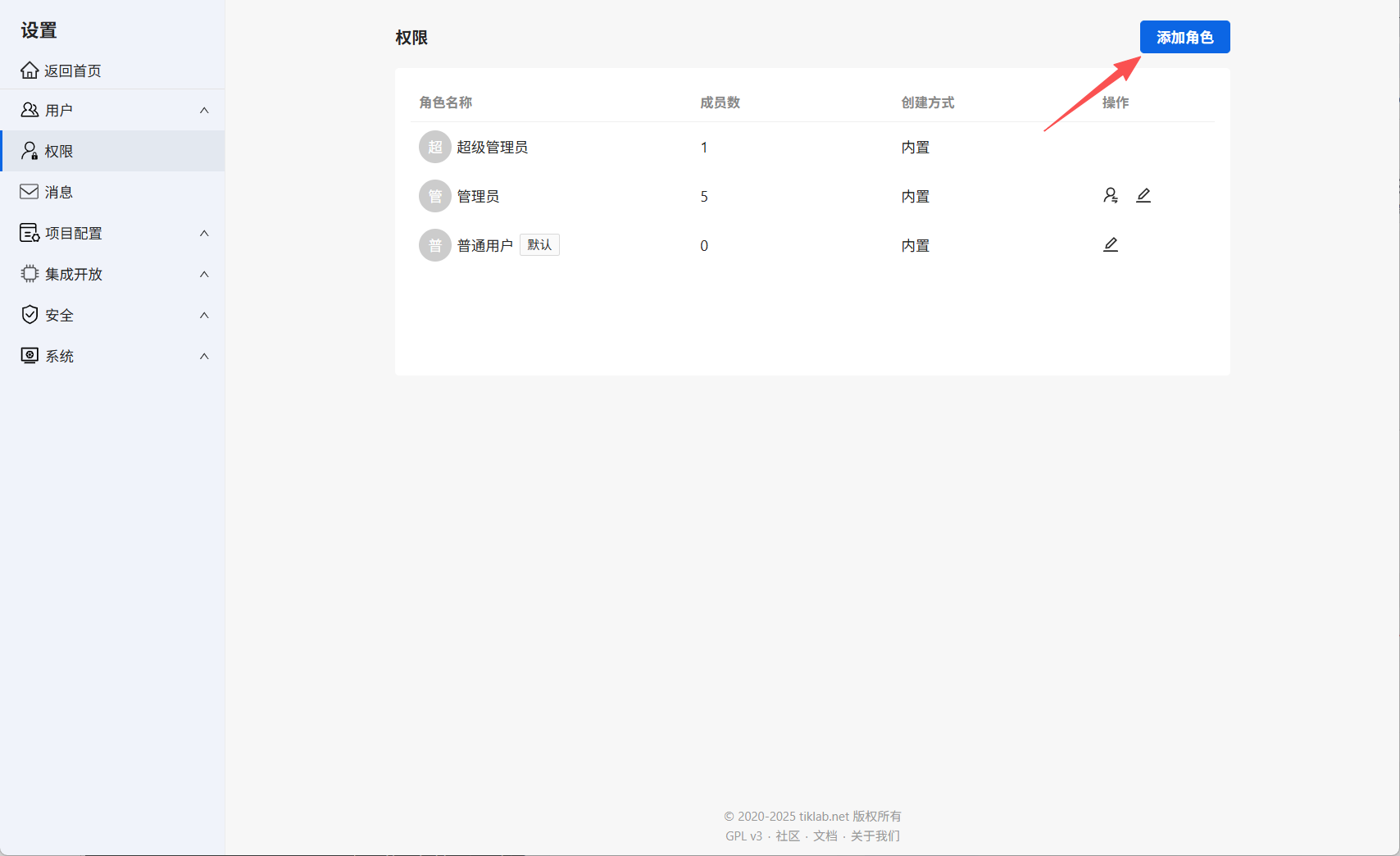Open member management icon for 管理员 row
Image resolution: width=1400 pixels, height=856 pixels.
click(x=1111, y=195)
